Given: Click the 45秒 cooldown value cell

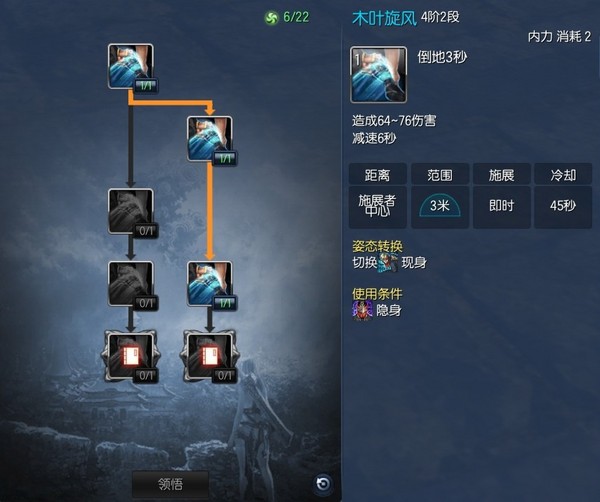Looking at the screenshot, I should (563, 207).
